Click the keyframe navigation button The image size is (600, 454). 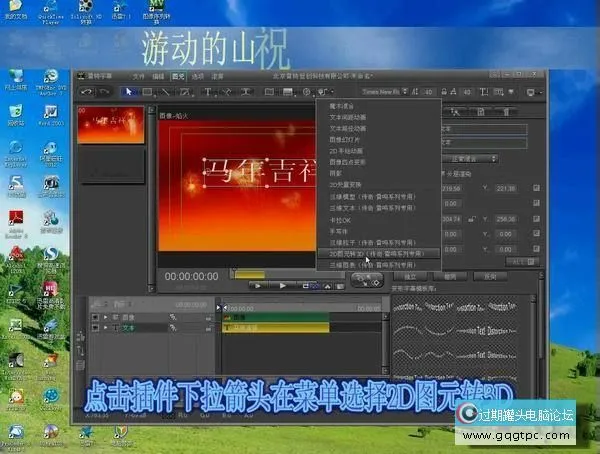pyautogui.click(x=367, y=280)
